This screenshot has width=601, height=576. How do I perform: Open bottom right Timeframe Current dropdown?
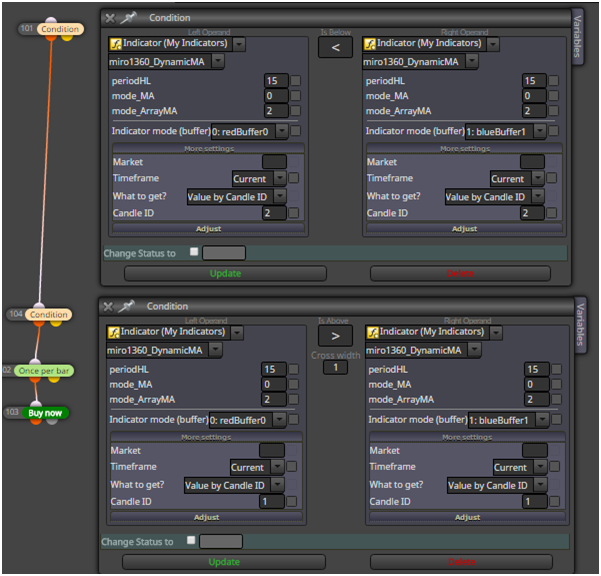tap(540, 467)
